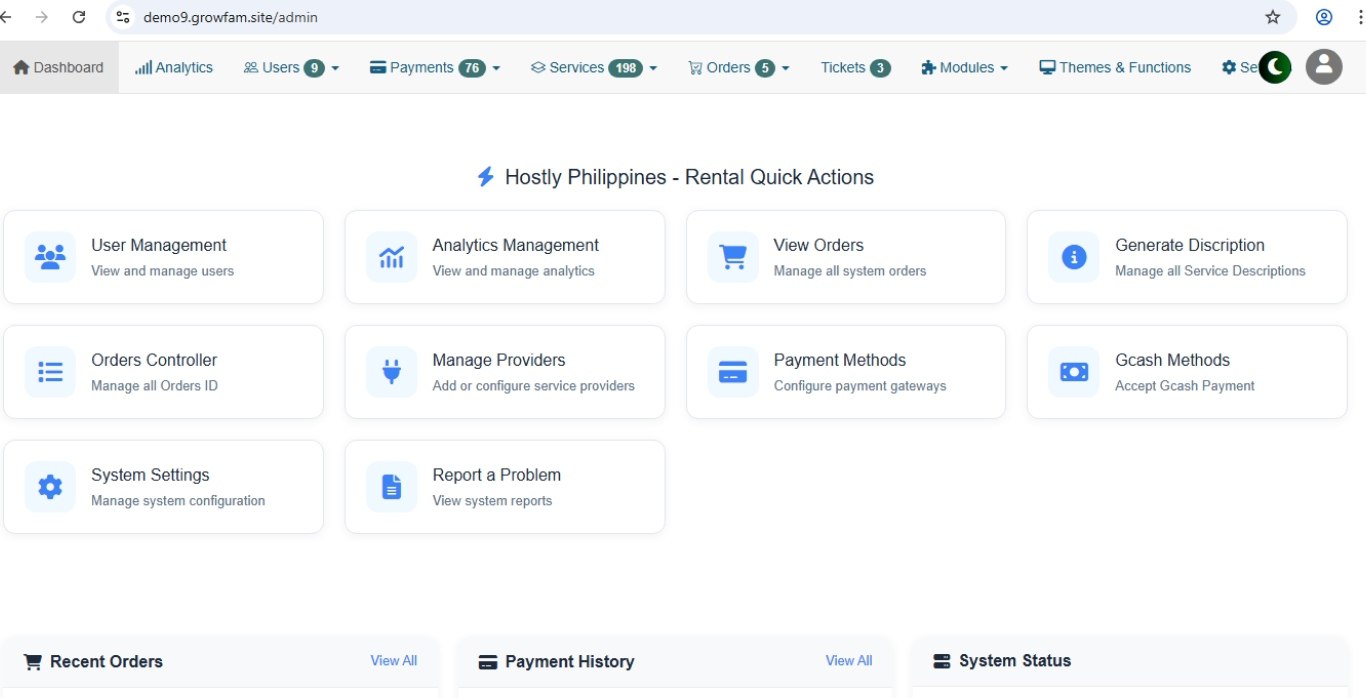
Task: Click the lightning bolt icon beside Hostly Philippines
Action: pyautogui.click(x=485, y=177)
